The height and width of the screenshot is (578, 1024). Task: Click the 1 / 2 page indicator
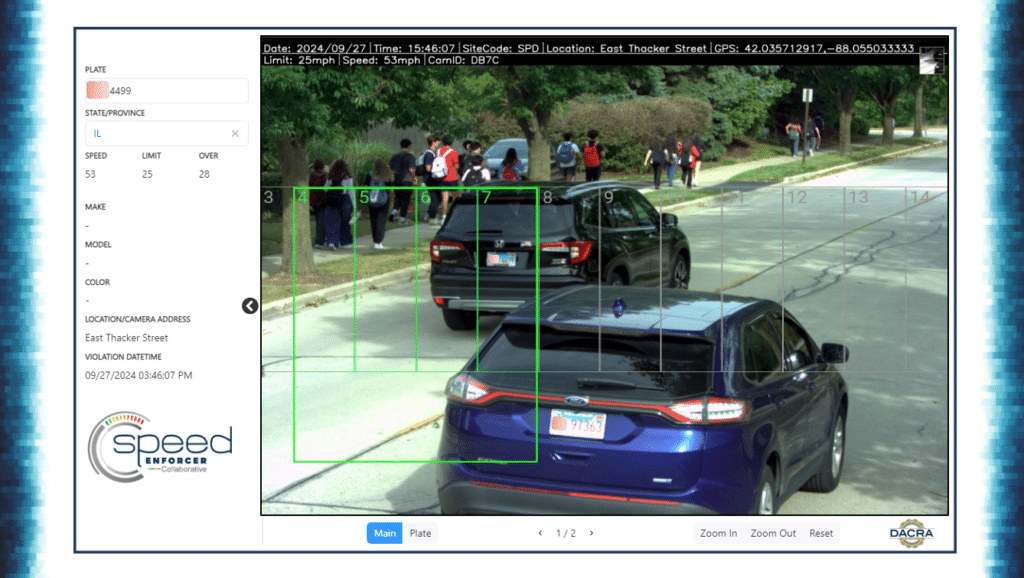(x=566, y=533)
